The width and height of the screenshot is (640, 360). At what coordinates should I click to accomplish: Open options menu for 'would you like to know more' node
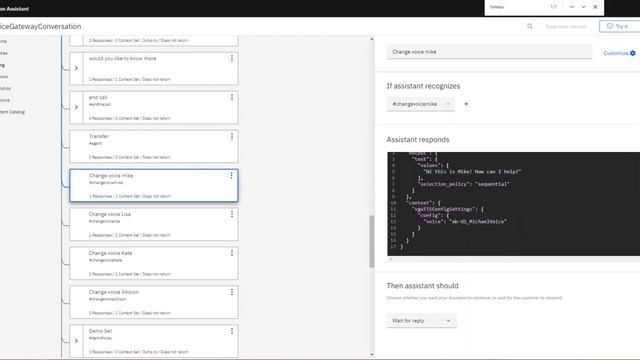(232, 58)
